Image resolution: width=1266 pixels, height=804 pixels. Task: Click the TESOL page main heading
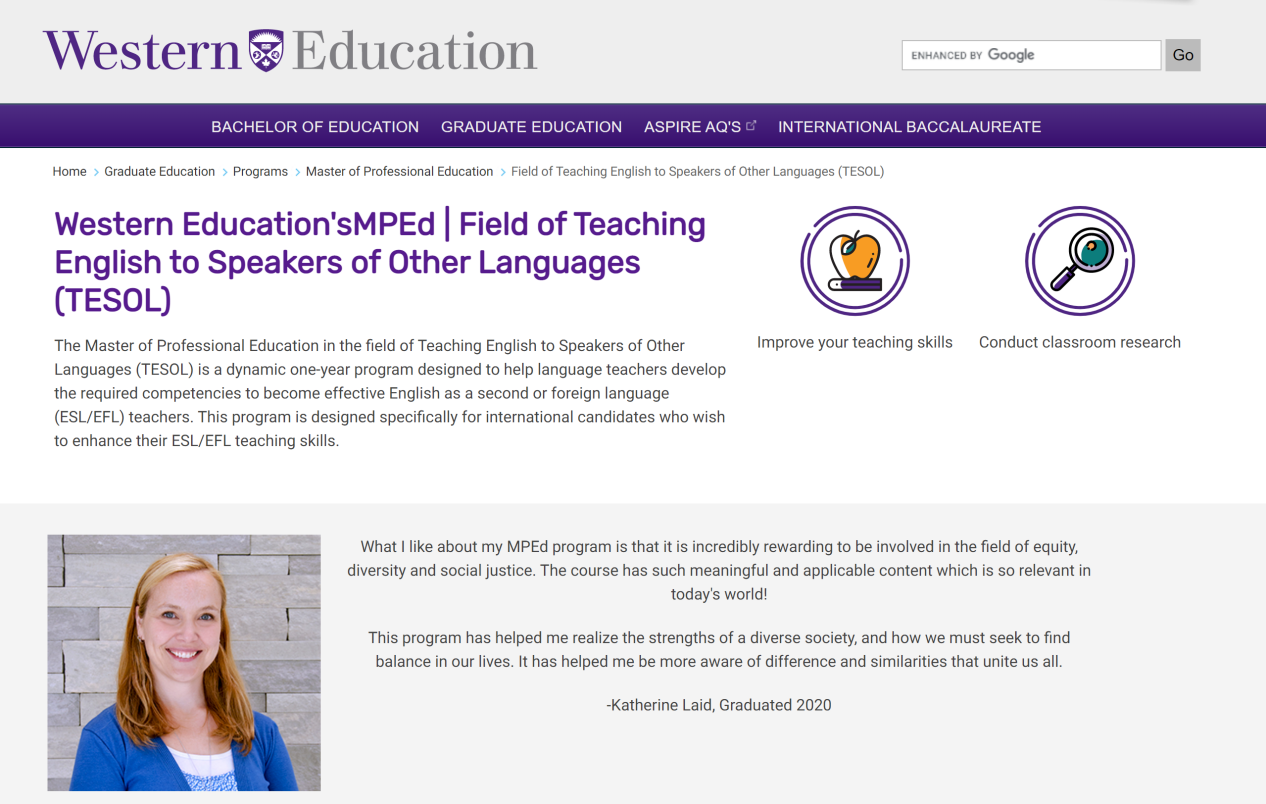click(380, 262)
